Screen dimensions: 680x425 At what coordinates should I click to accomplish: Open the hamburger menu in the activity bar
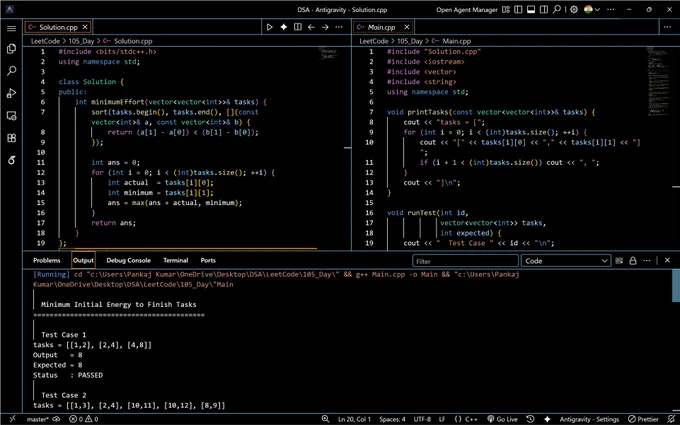[11, 29]
